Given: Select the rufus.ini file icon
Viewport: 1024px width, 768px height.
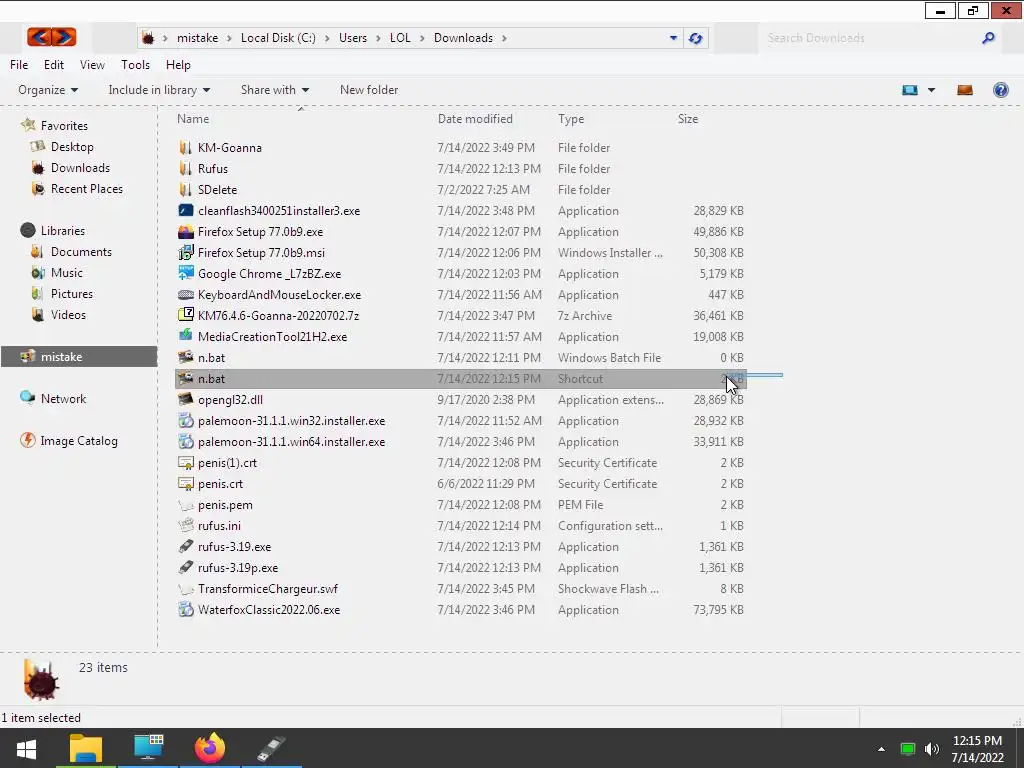Looking at the screenshot, I should pos(186,525).
